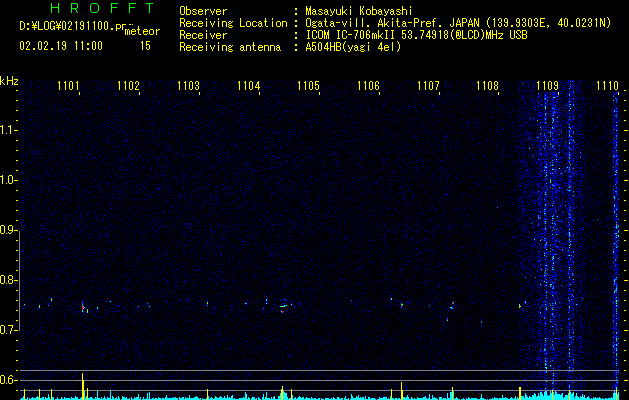Viewport: 629px width, 400px height.
Task: Click the meteor echo near 1107
Action: tap(452, 306)
